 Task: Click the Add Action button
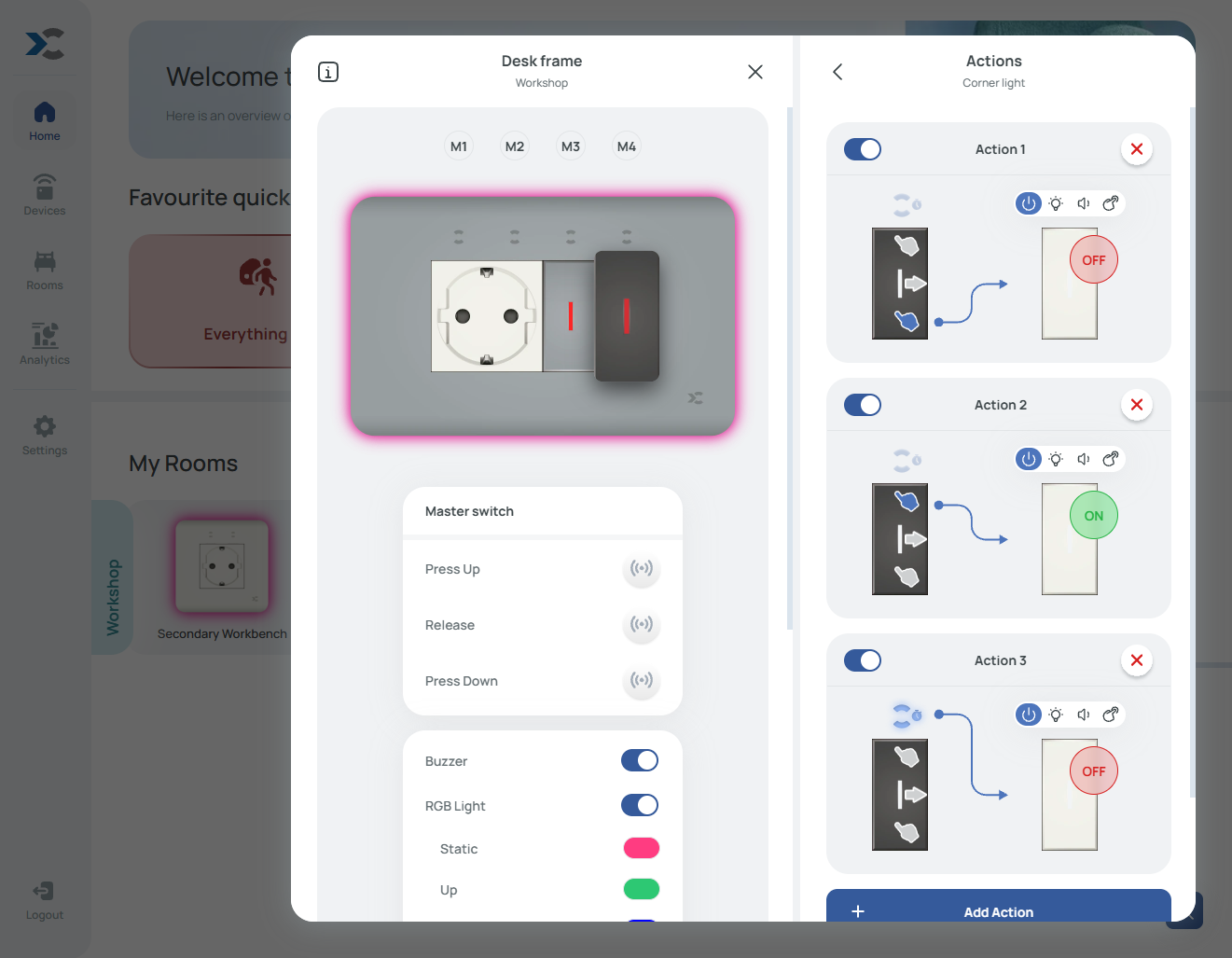(x=998, y=910)
